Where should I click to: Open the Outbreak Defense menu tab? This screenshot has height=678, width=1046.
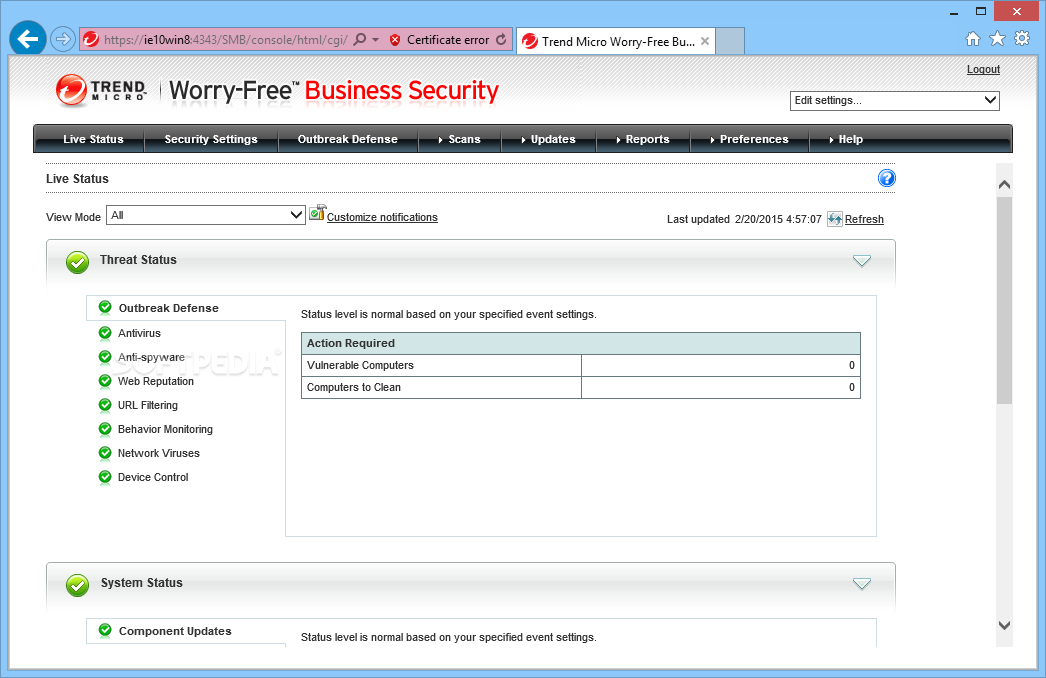[x=348, y=139]
